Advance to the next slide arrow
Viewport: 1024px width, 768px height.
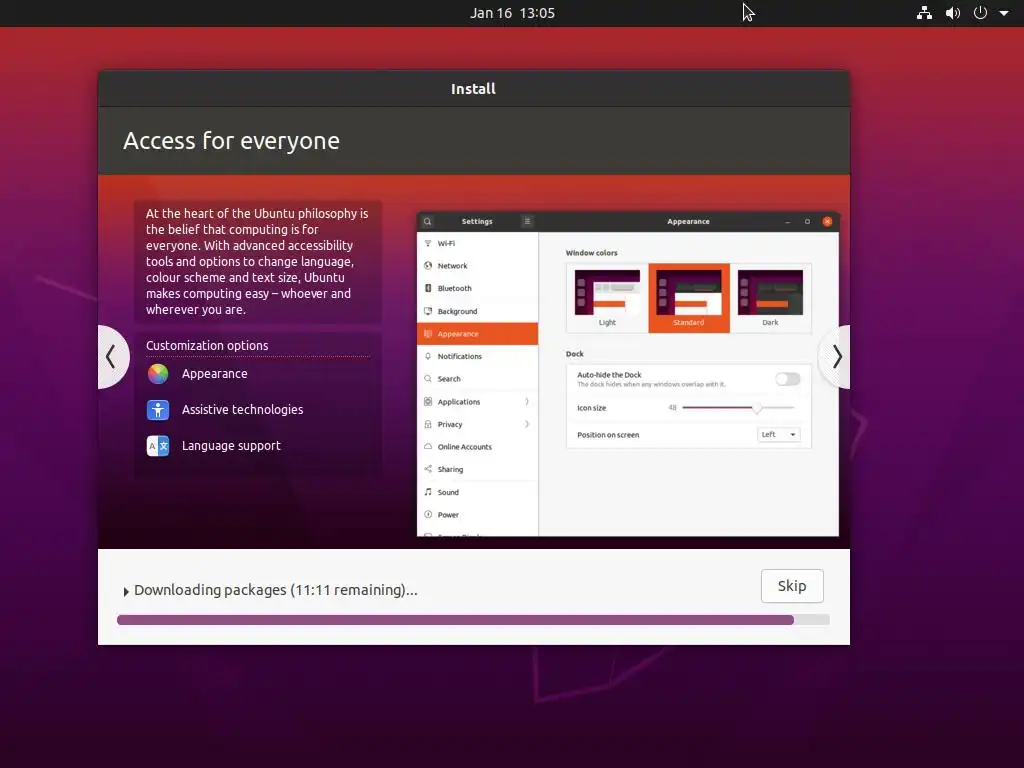pos(836,357)
